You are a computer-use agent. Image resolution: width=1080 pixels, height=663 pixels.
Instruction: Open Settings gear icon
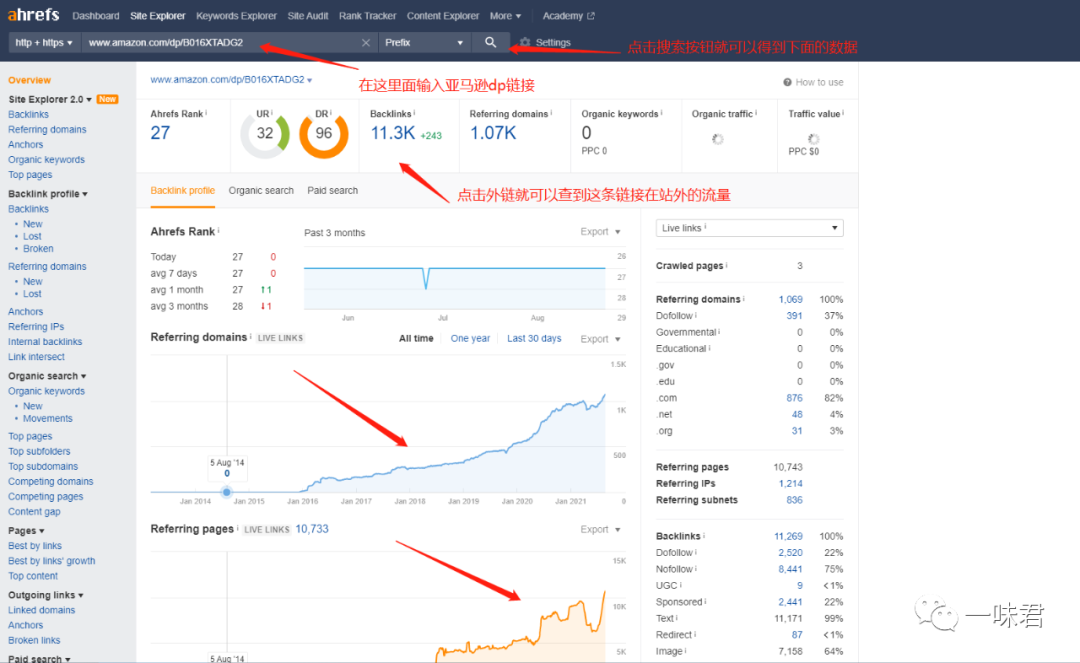pyautogui.click(x=525, y=43)
